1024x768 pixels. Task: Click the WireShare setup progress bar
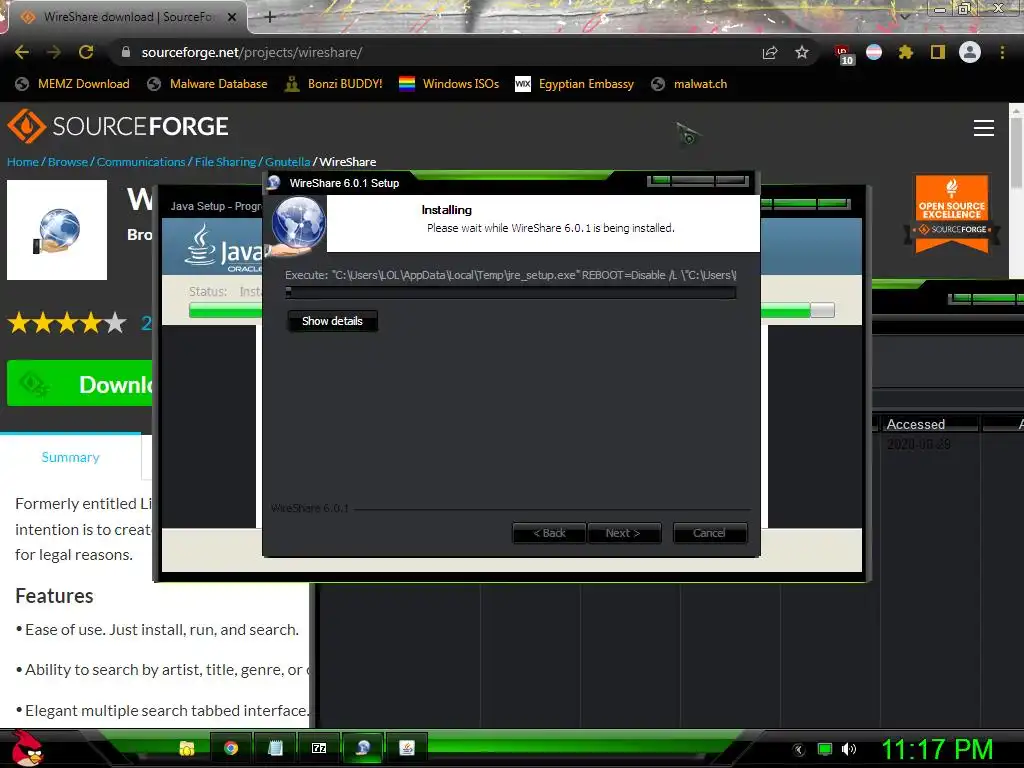(x=511, y=292)
